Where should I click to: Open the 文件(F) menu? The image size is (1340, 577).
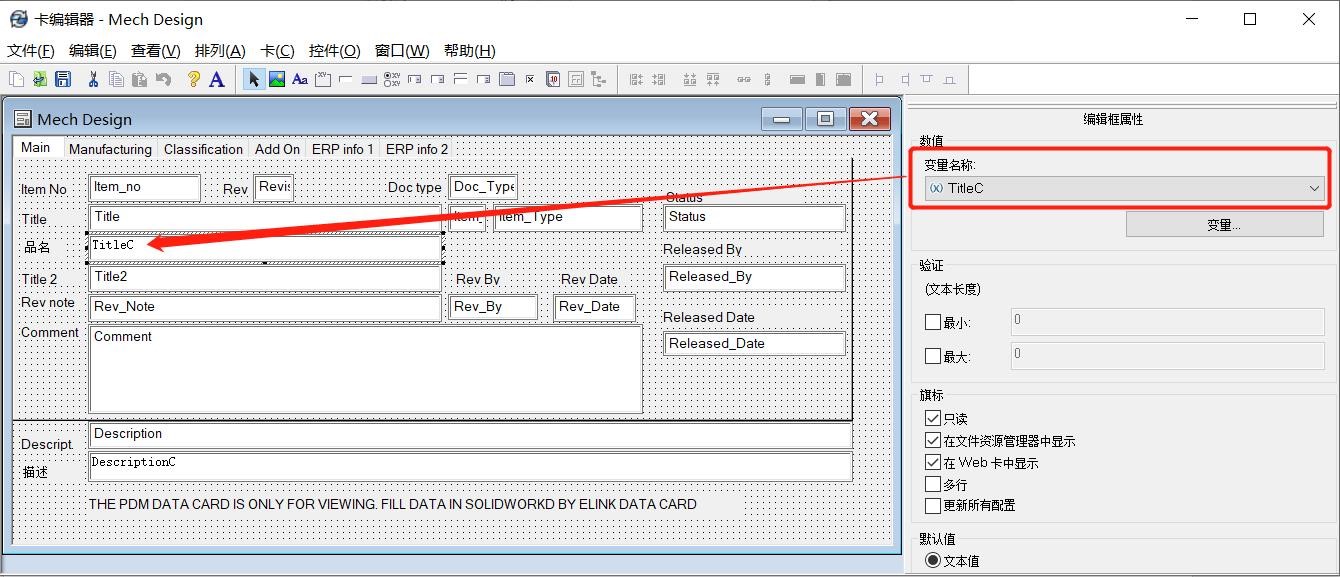click(x=30, y=51)
